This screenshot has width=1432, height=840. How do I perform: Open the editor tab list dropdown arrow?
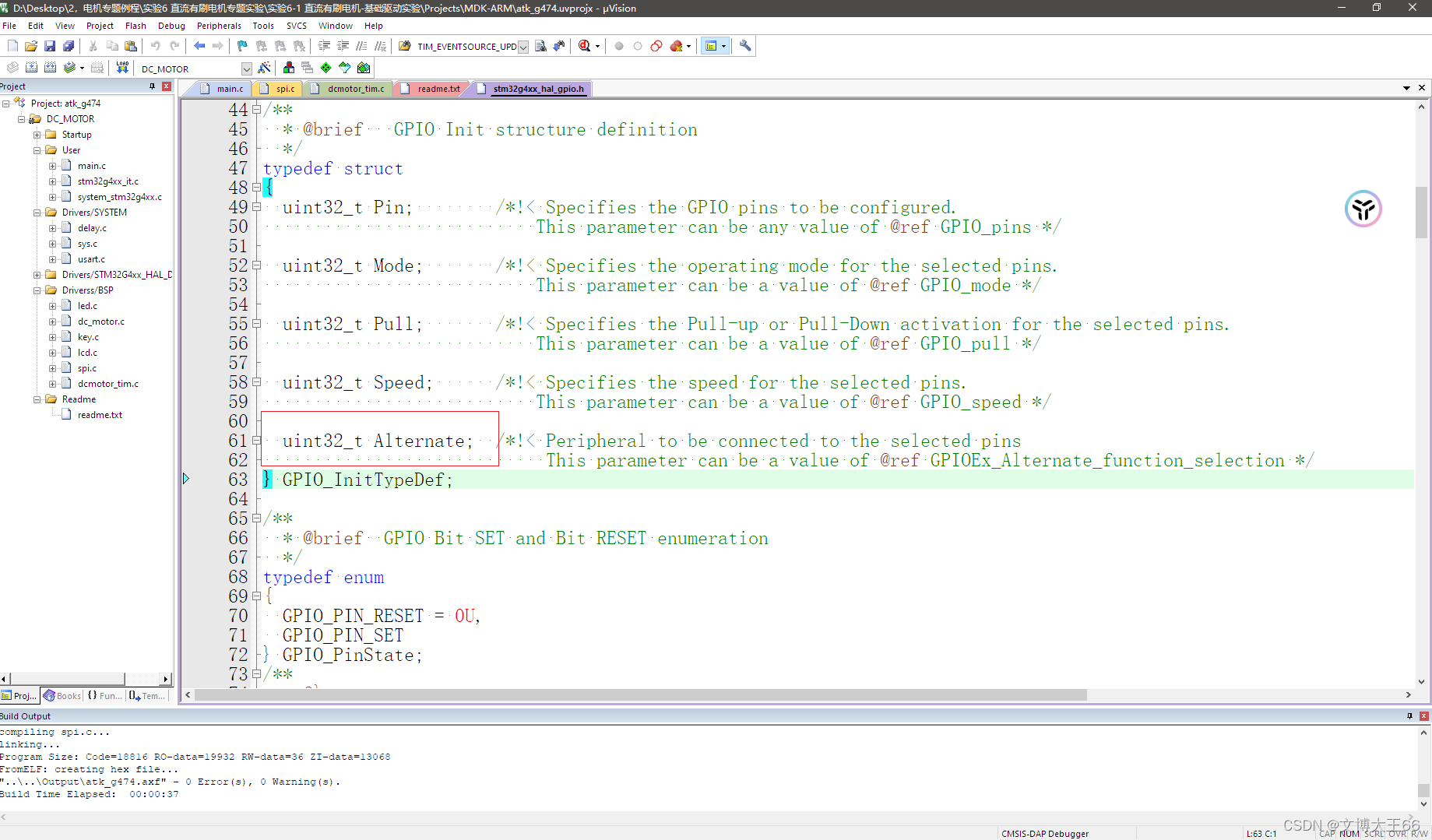(1406, 88)
